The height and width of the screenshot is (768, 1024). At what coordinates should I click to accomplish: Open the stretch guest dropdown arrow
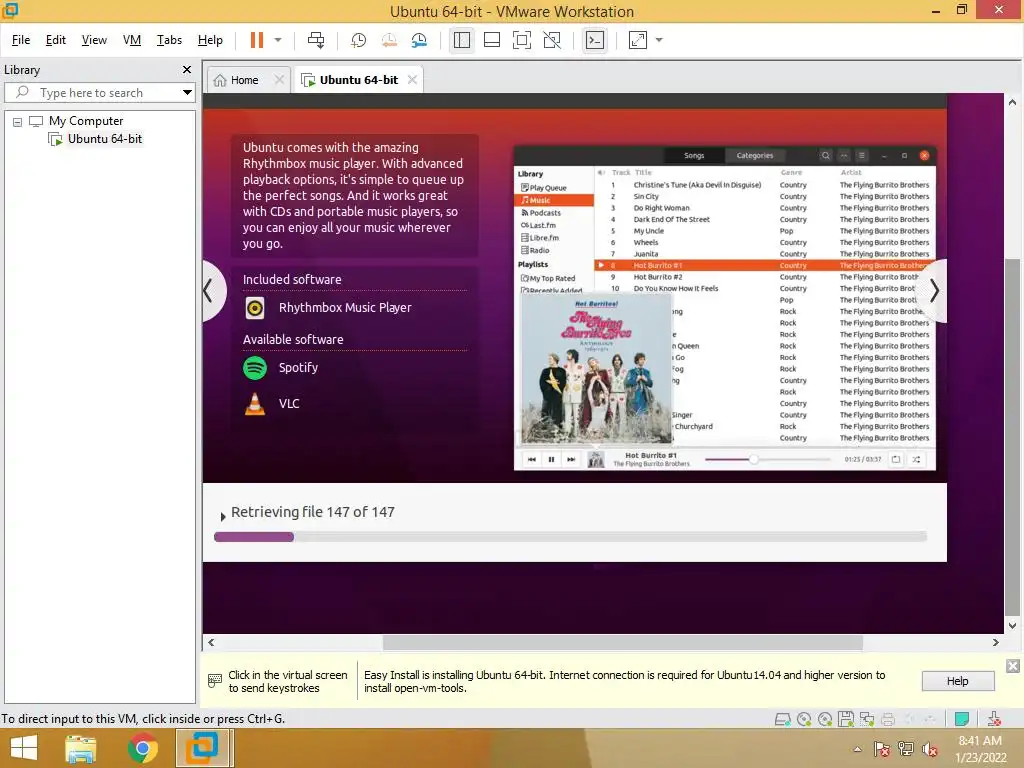(x=659, y=40)
